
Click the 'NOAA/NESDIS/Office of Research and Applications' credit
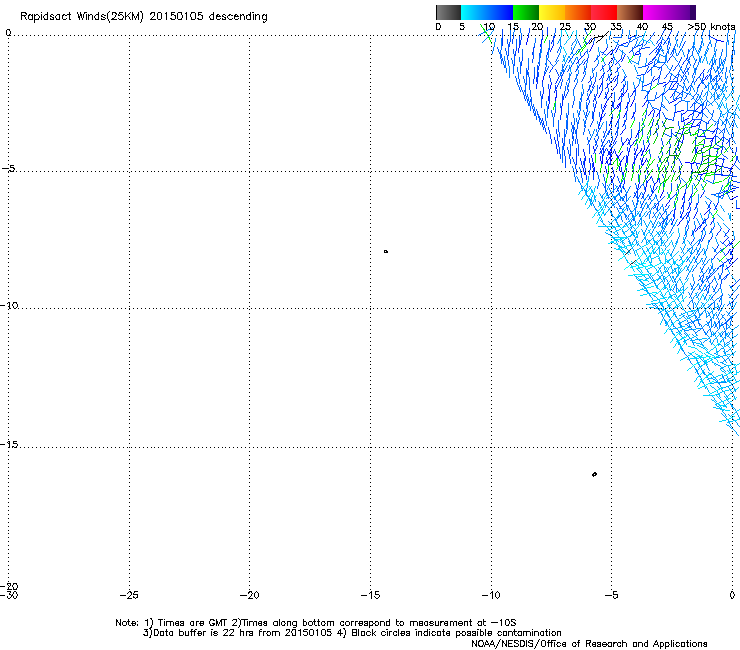tap(589, 643)
